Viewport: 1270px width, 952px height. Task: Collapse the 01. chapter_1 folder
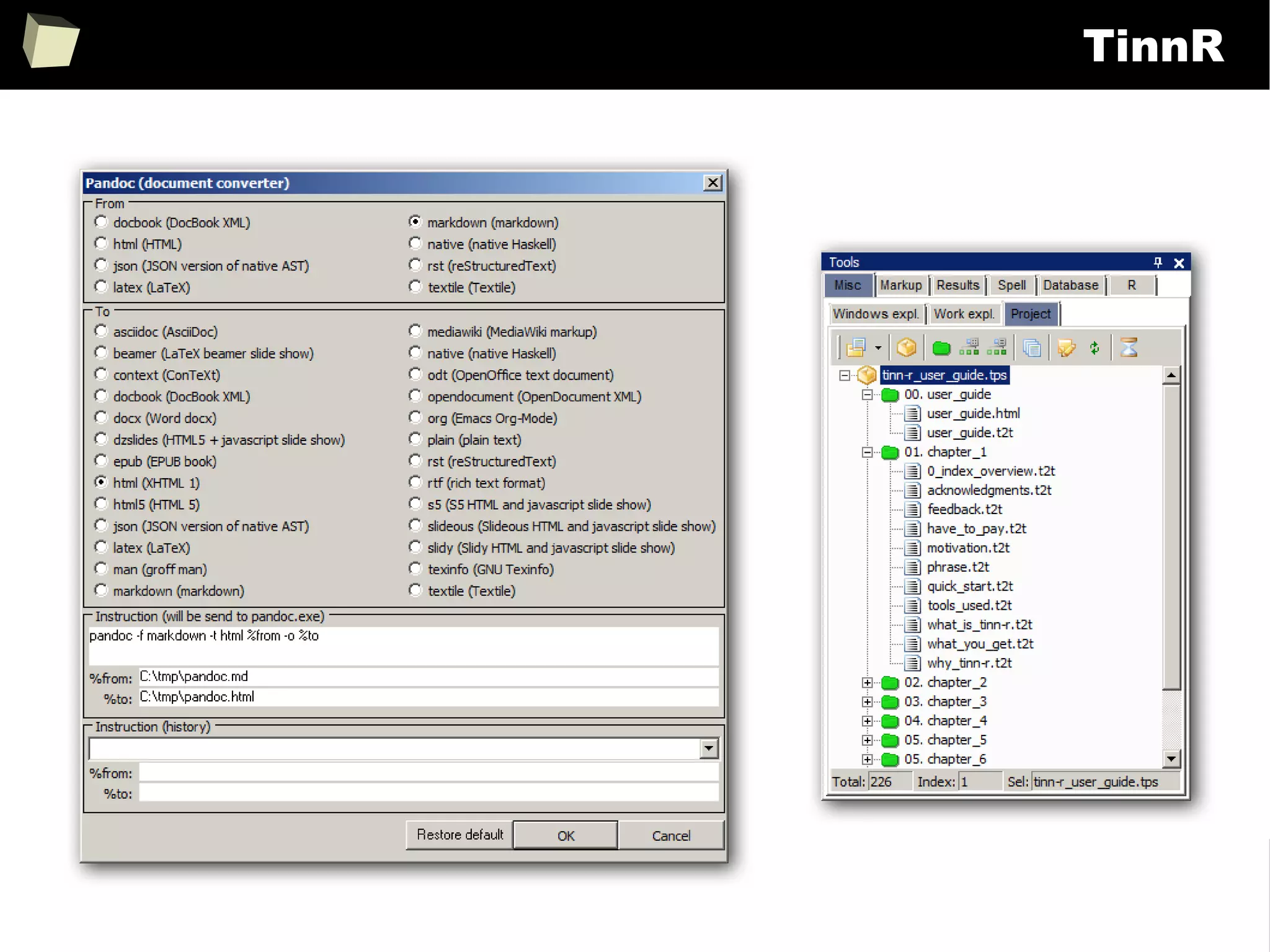(x=868, y=452)
